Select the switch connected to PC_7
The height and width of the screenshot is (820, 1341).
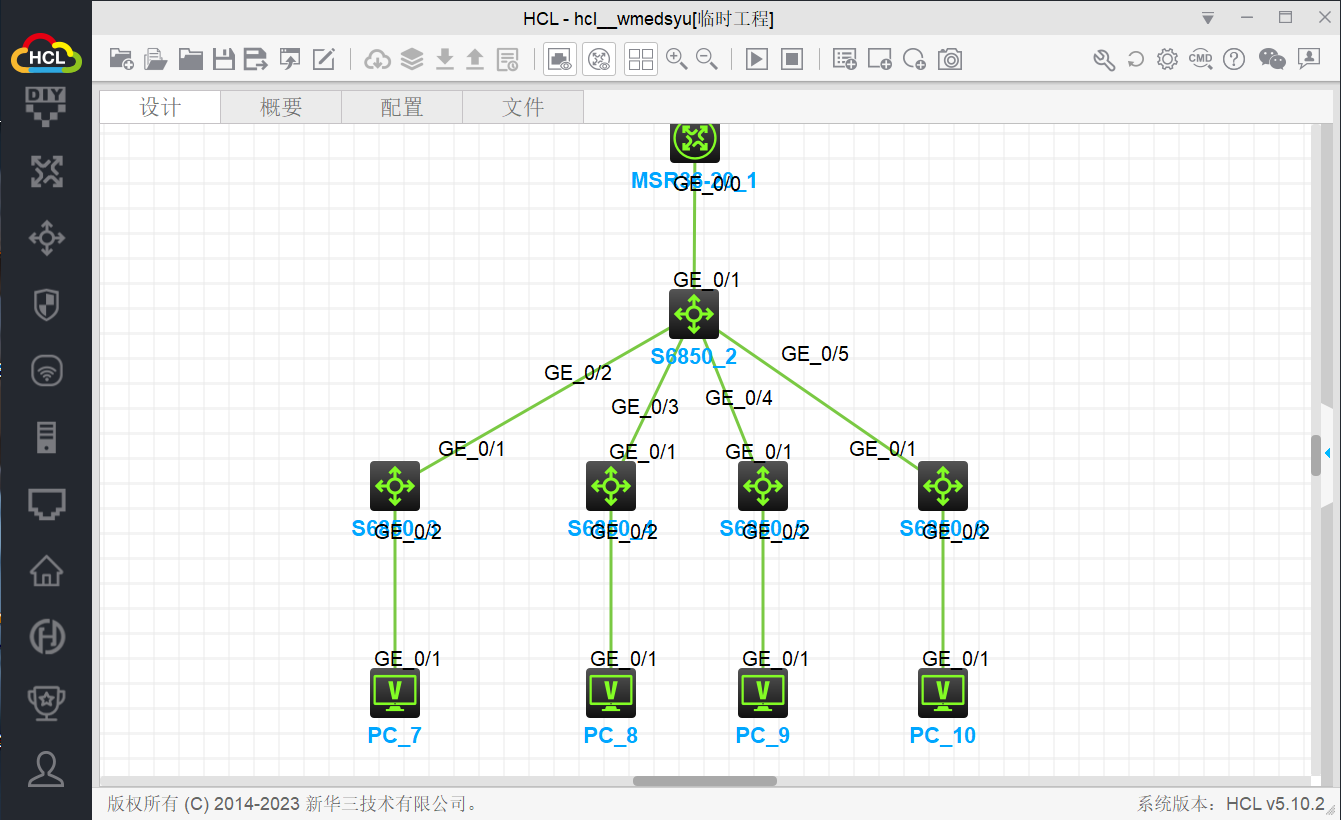pos(395,486)
